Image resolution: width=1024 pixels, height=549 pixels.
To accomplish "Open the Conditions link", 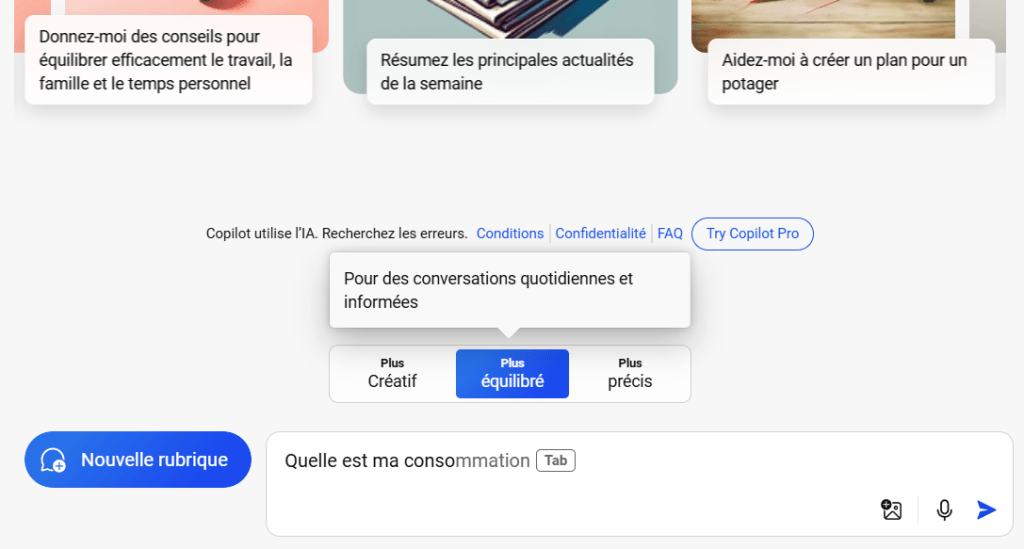I will [510, 233].
